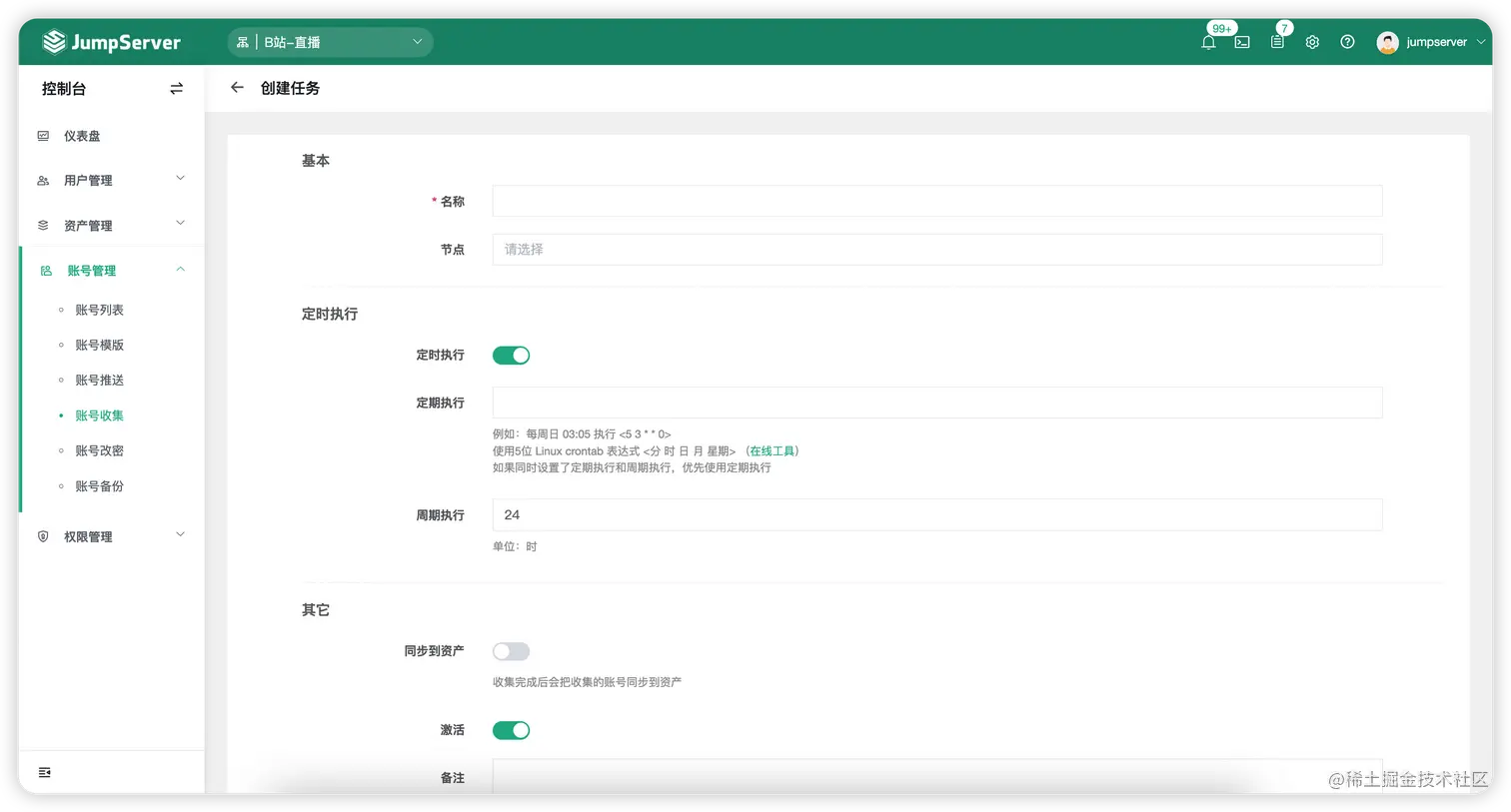Turn off the 激活 switch
The height and width of the screenshot is (812, 1511).
(x=511, y=730)
